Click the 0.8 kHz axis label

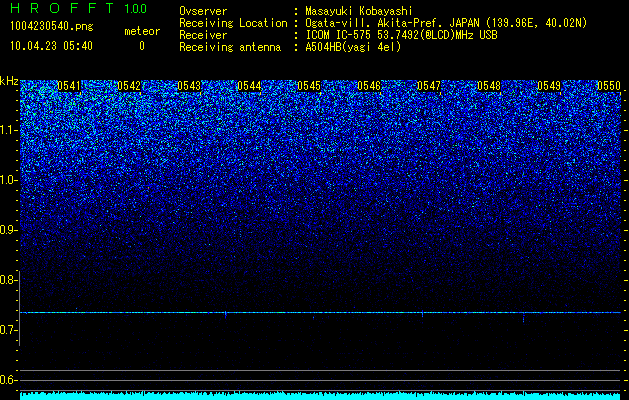coord(8,280)
